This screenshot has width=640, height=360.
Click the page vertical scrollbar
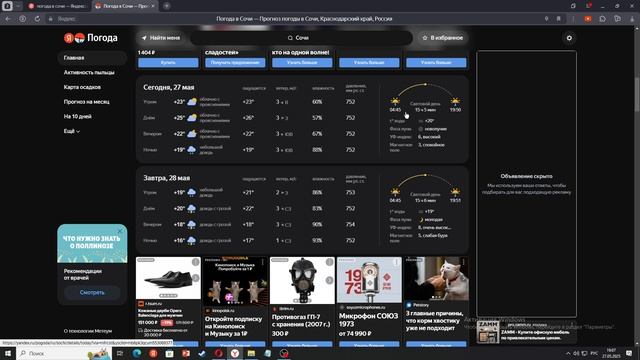[x=637, y=94]
